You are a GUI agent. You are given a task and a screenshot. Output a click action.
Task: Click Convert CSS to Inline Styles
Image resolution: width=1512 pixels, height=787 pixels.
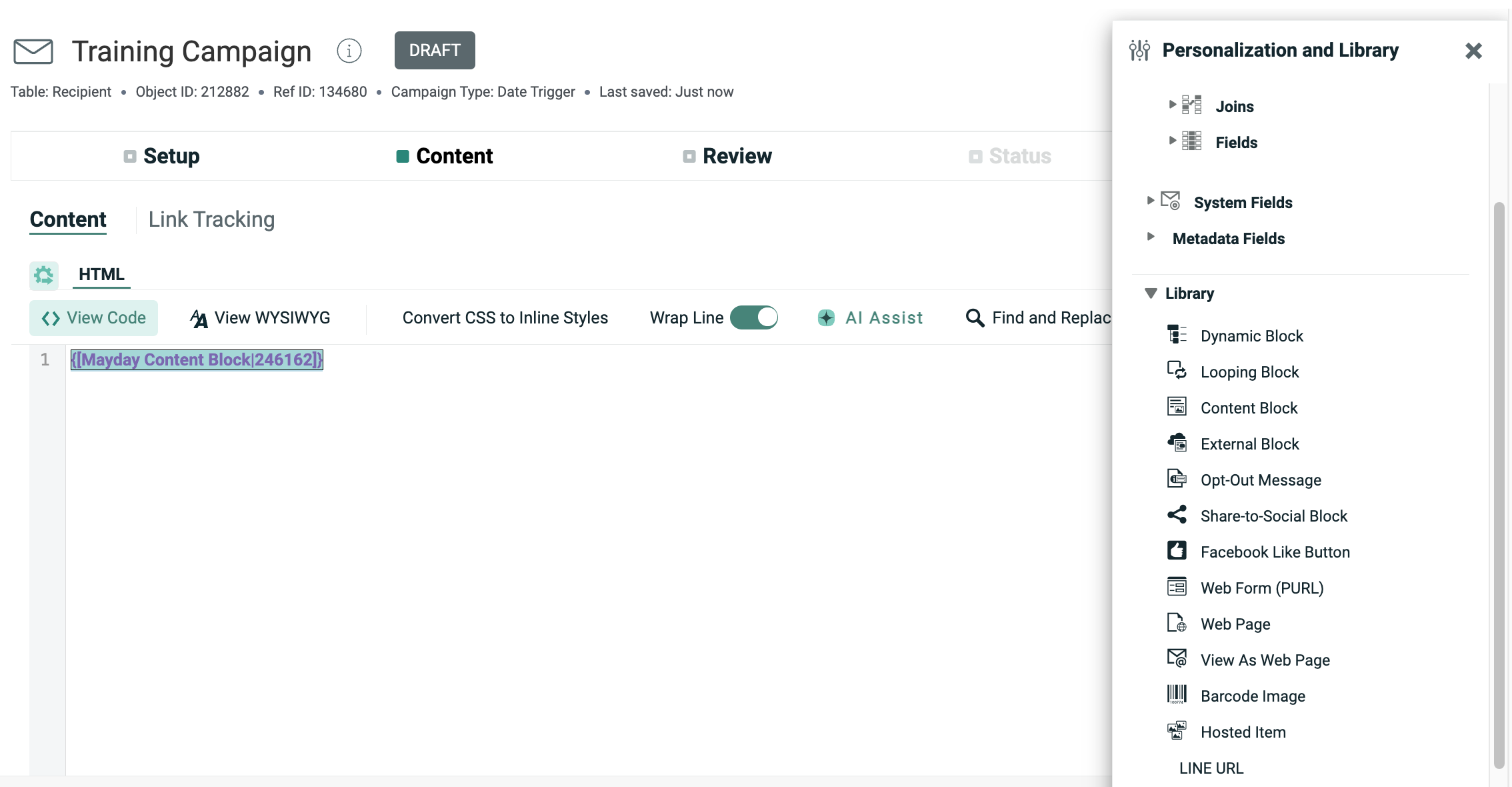505,317
